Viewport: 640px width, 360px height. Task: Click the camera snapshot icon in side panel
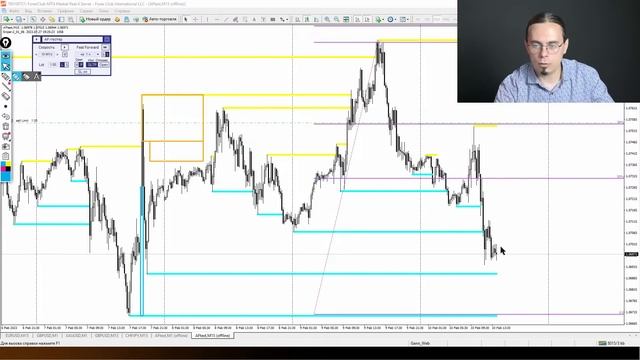pos(6,146)
